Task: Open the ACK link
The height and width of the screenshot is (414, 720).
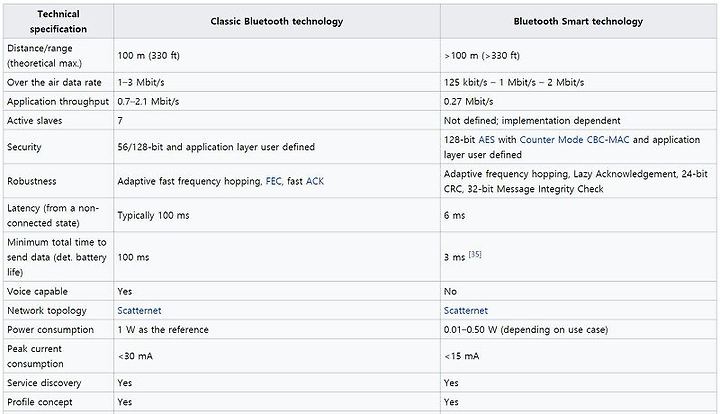Action: pyautogui.click(x=315, y=181)
